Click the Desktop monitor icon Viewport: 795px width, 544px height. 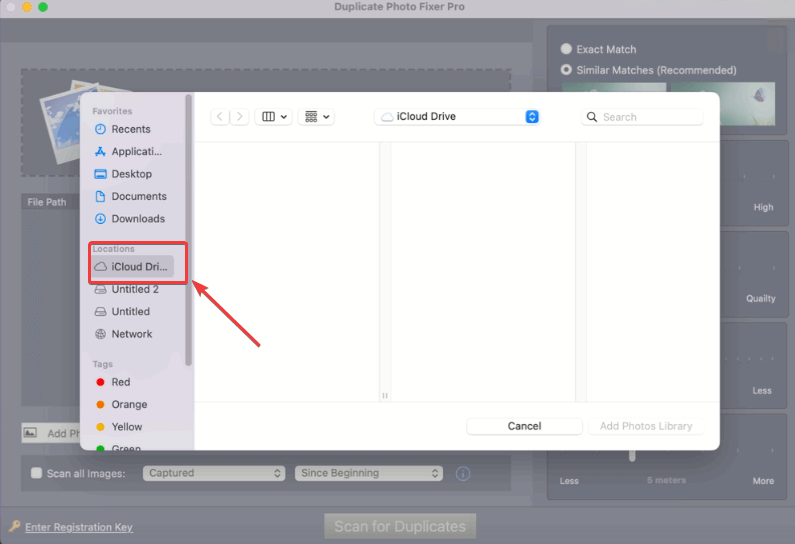pos(100,174)
